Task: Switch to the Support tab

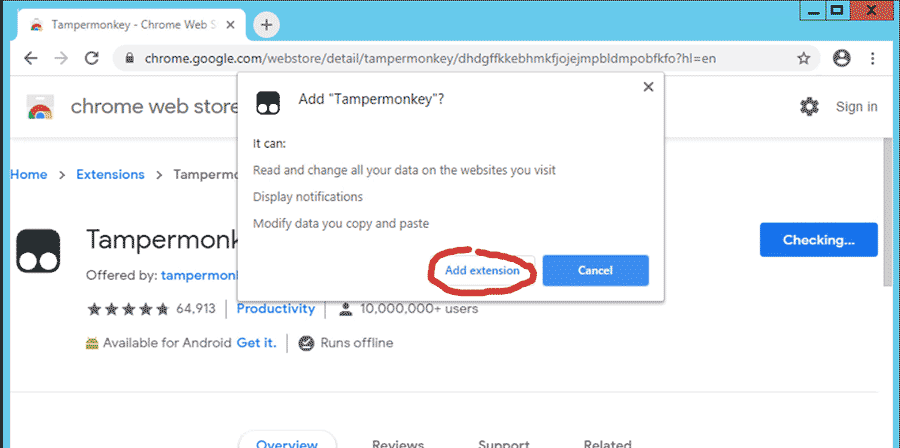Action: (x=503, y=444)
